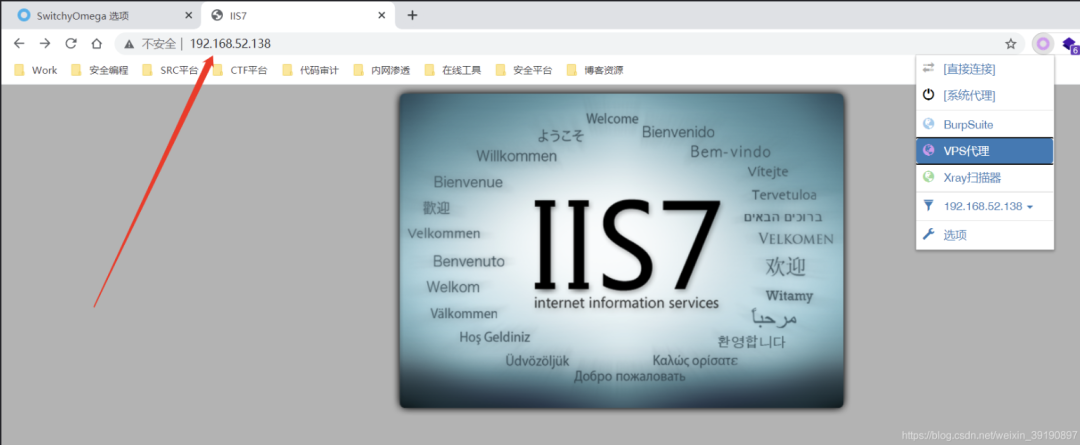This screenshot has height=445, width=1080.
Task: Open the 内网渗透 bookmark folder
Action: tap(382, 70)
